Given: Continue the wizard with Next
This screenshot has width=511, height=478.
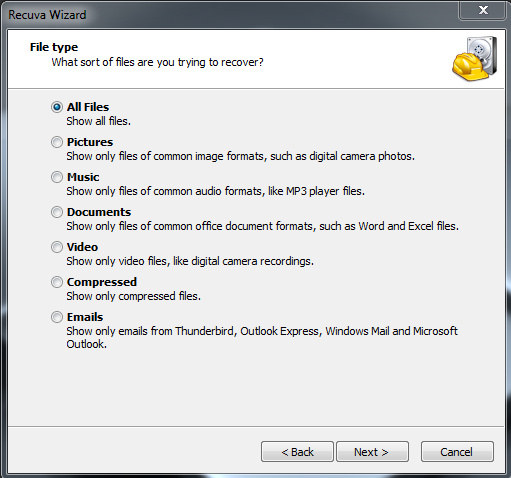Looking at the screenshot, I should pos(372,452).
